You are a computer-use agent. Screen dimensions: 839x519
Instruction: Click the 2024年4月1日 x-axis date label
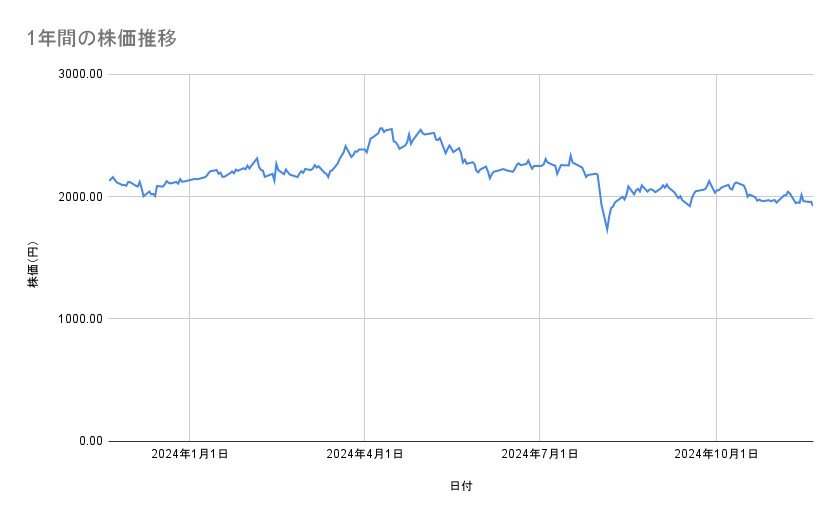pyautogui.click(x=365, y=455)
